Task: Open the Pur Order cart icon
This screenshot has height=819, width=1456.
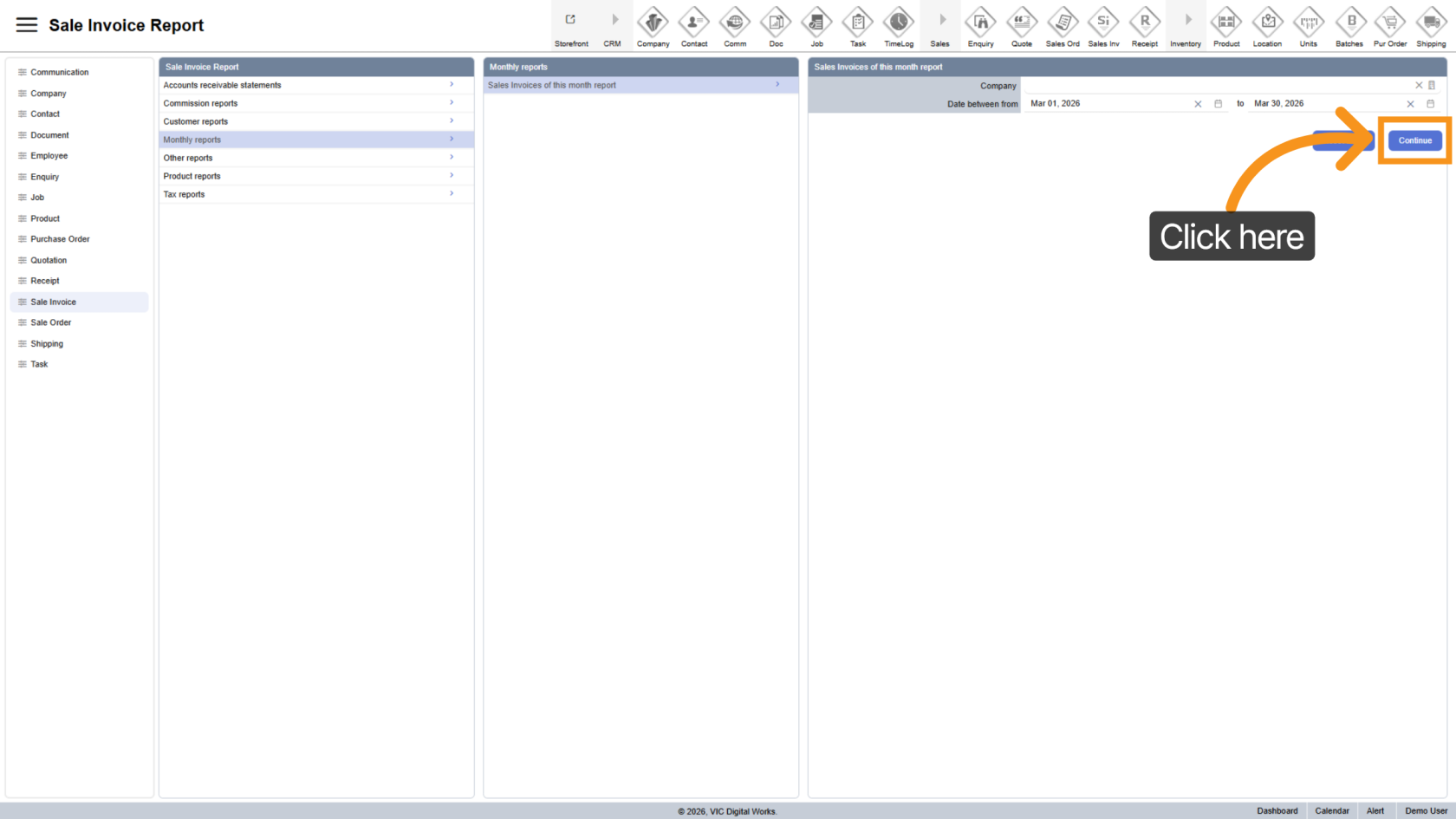Action: [1390, 23]
